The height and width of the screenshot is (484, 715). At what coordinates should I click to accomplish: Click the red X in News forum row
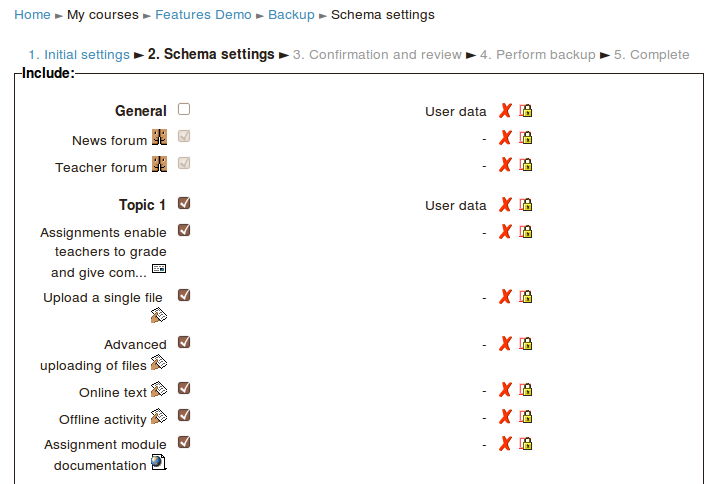(505, 138)
